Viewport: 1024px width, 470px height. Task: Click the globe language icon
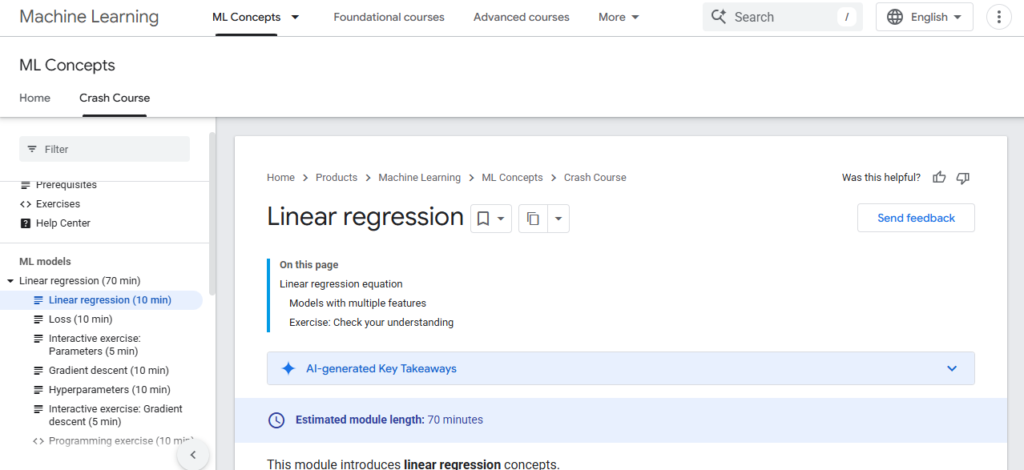(894, 17)
